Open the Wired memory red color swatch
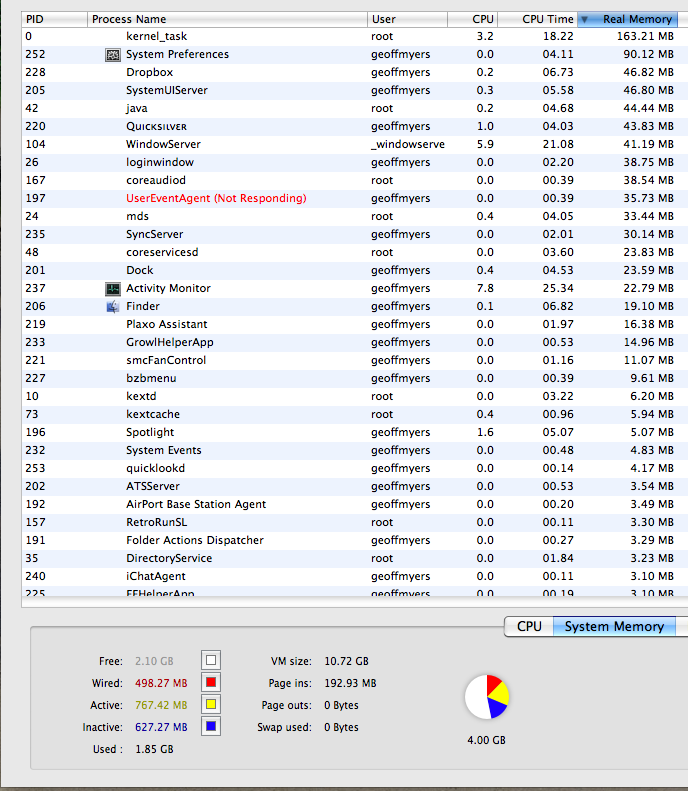The width and height of the screenshot is (688, 791). (x=211, y=683)
